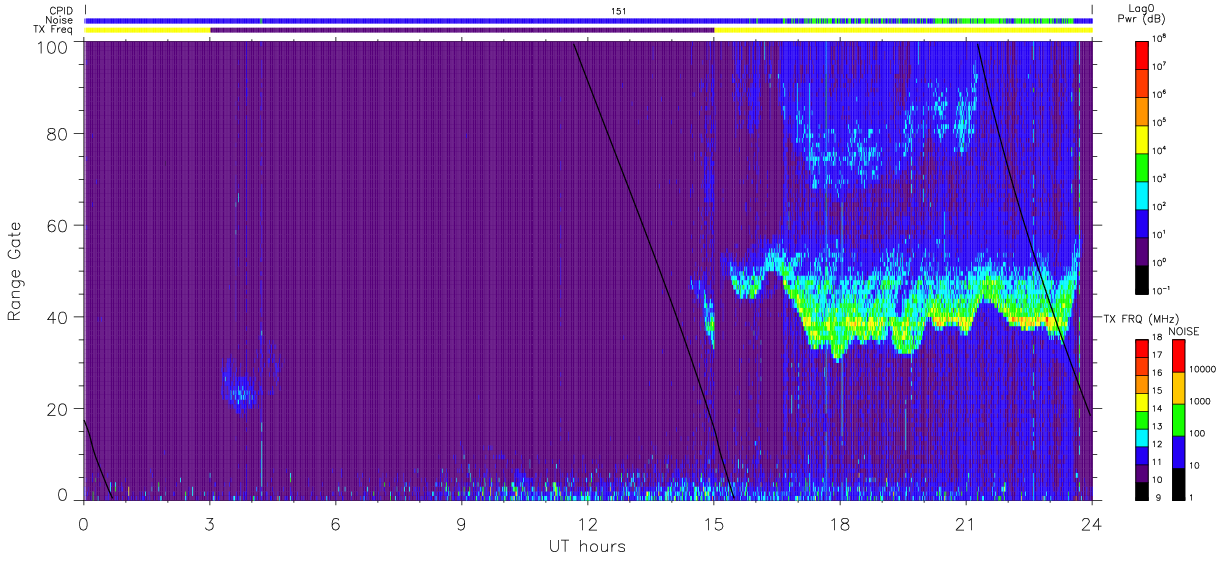Click the Range Gate axis title
Viewport: 1228px width, 567px height.
tap(15, 271)
